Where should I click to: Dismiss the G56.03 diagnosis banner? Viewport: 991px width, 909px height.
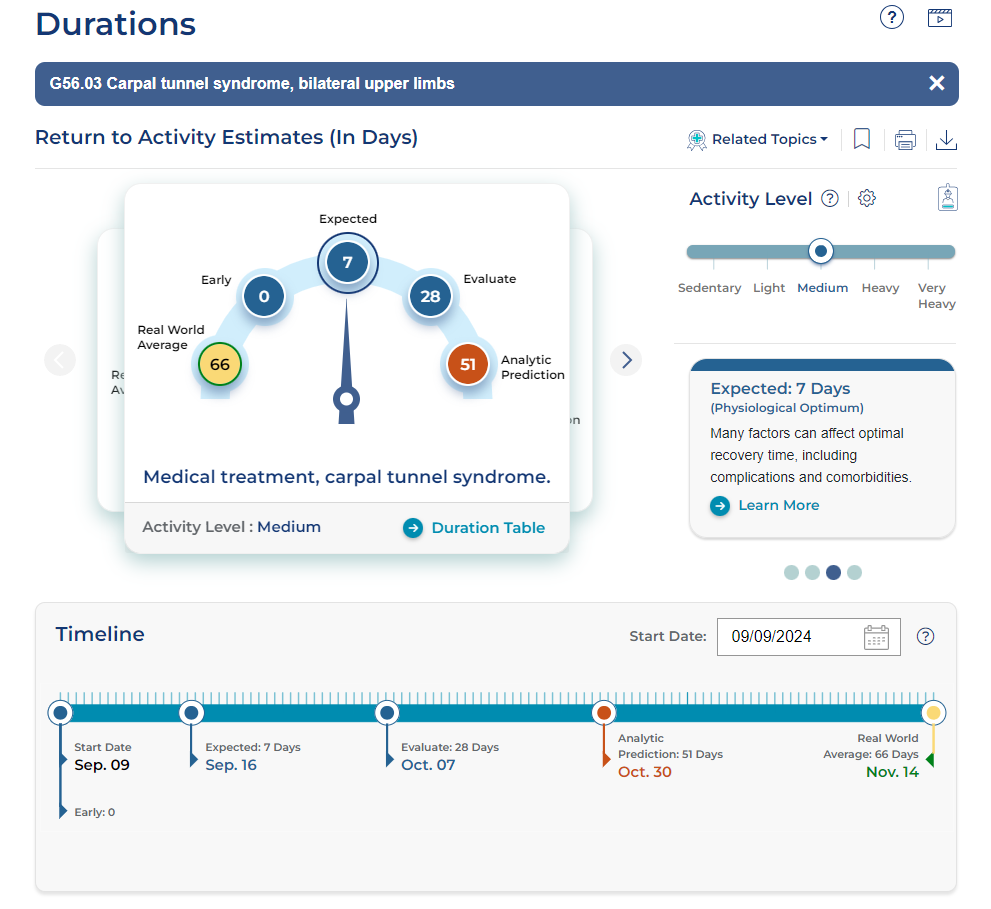(937, 83)
